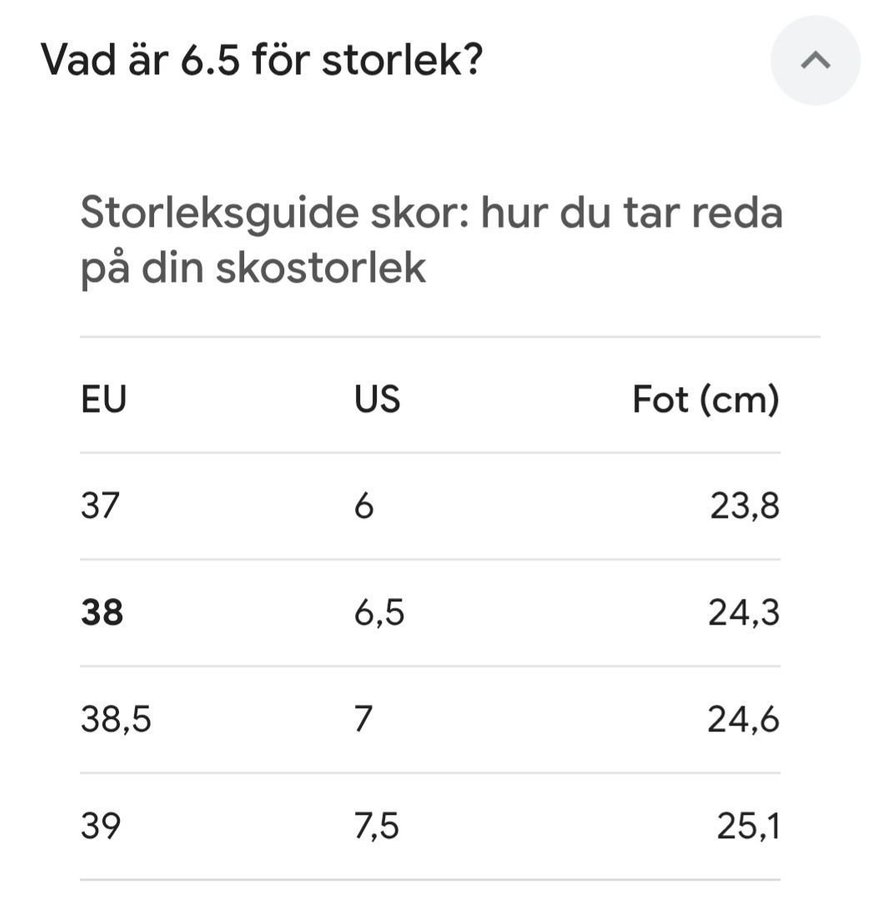Click foot length 24,6 value
This screenshot has height=900, width=892.
[x=743, y=719]
